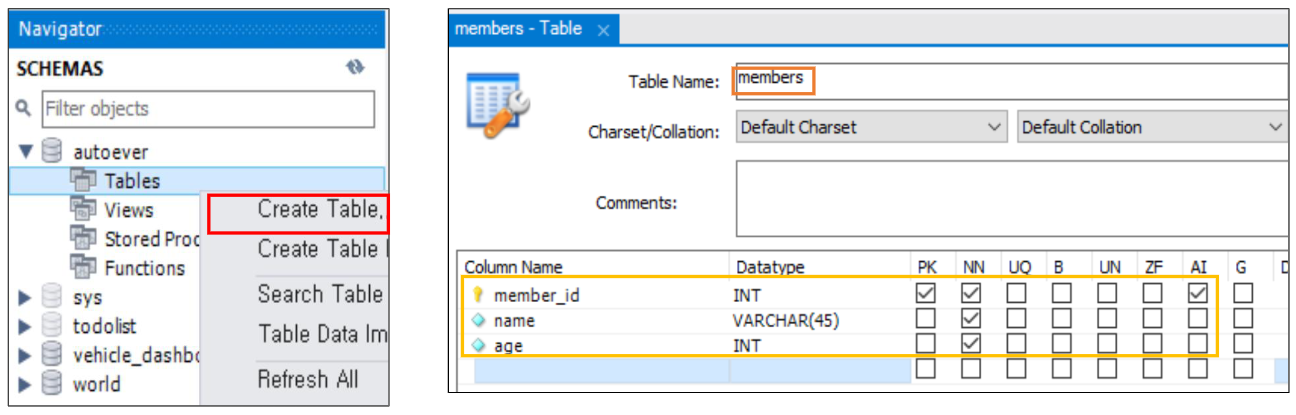Uncheck PK checkbox for member_id
This screenshot has width=1296, height=415.
point(925,293)
